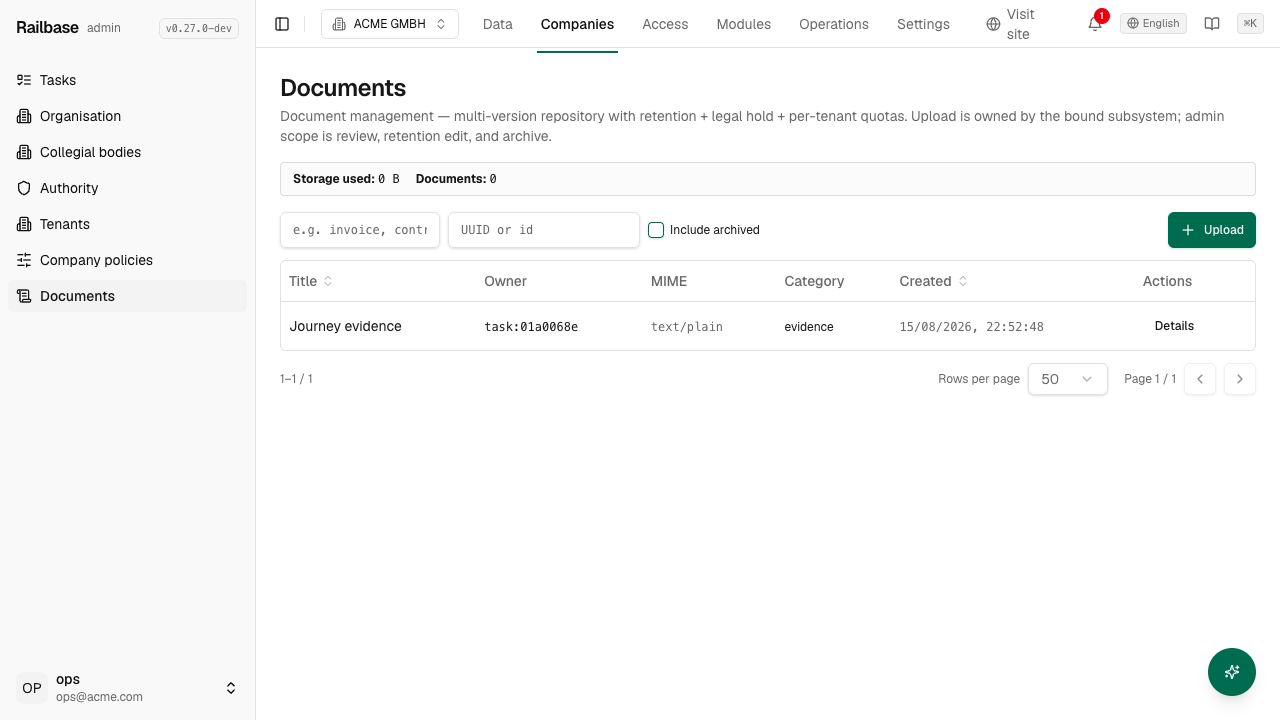Click the Storage used value

(x=388, y=179)
